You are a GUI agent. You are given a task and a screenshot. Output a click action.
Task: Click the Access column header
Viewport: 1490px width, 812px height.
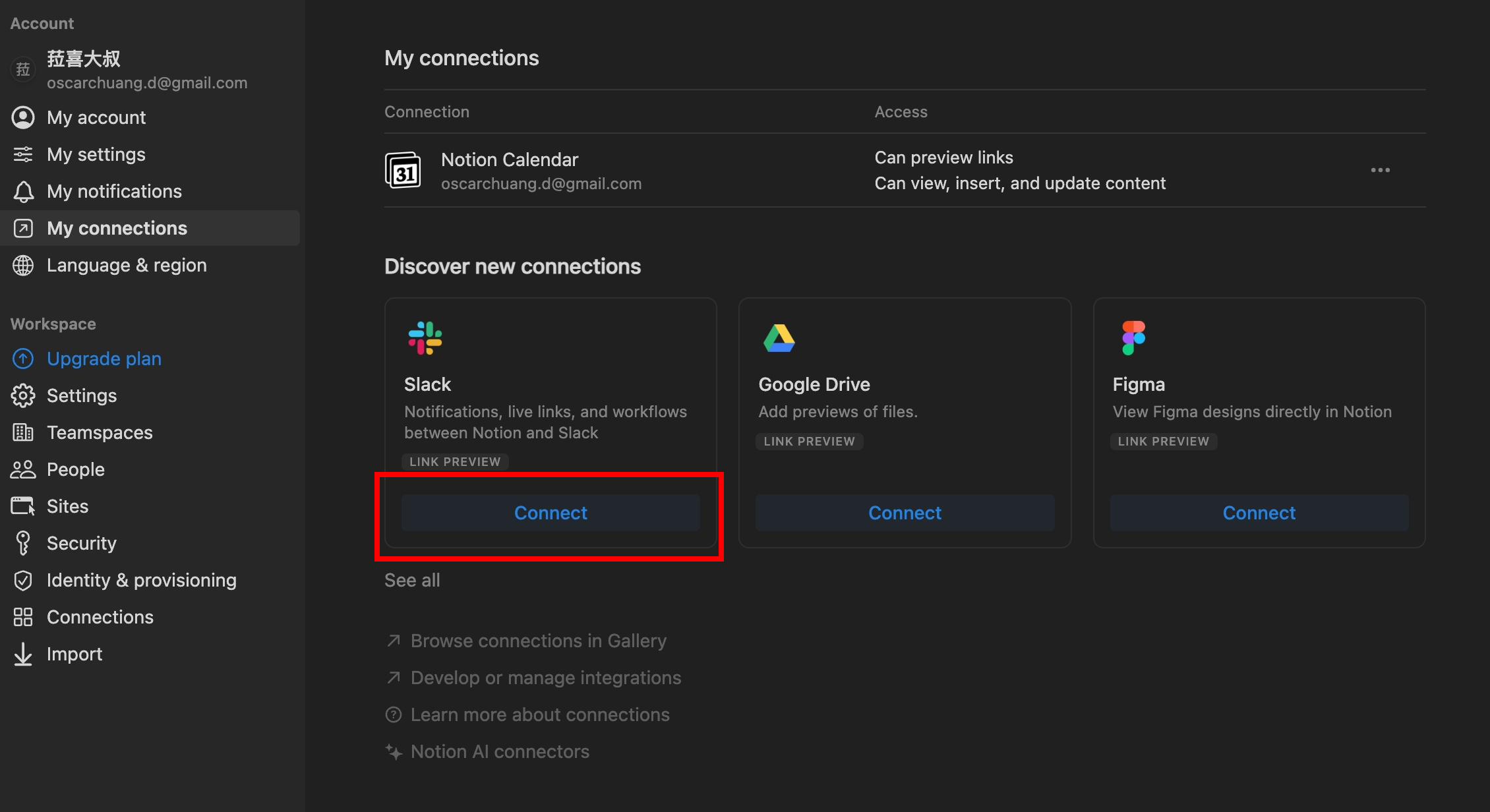pyautogui.click(x=901, y=112)
